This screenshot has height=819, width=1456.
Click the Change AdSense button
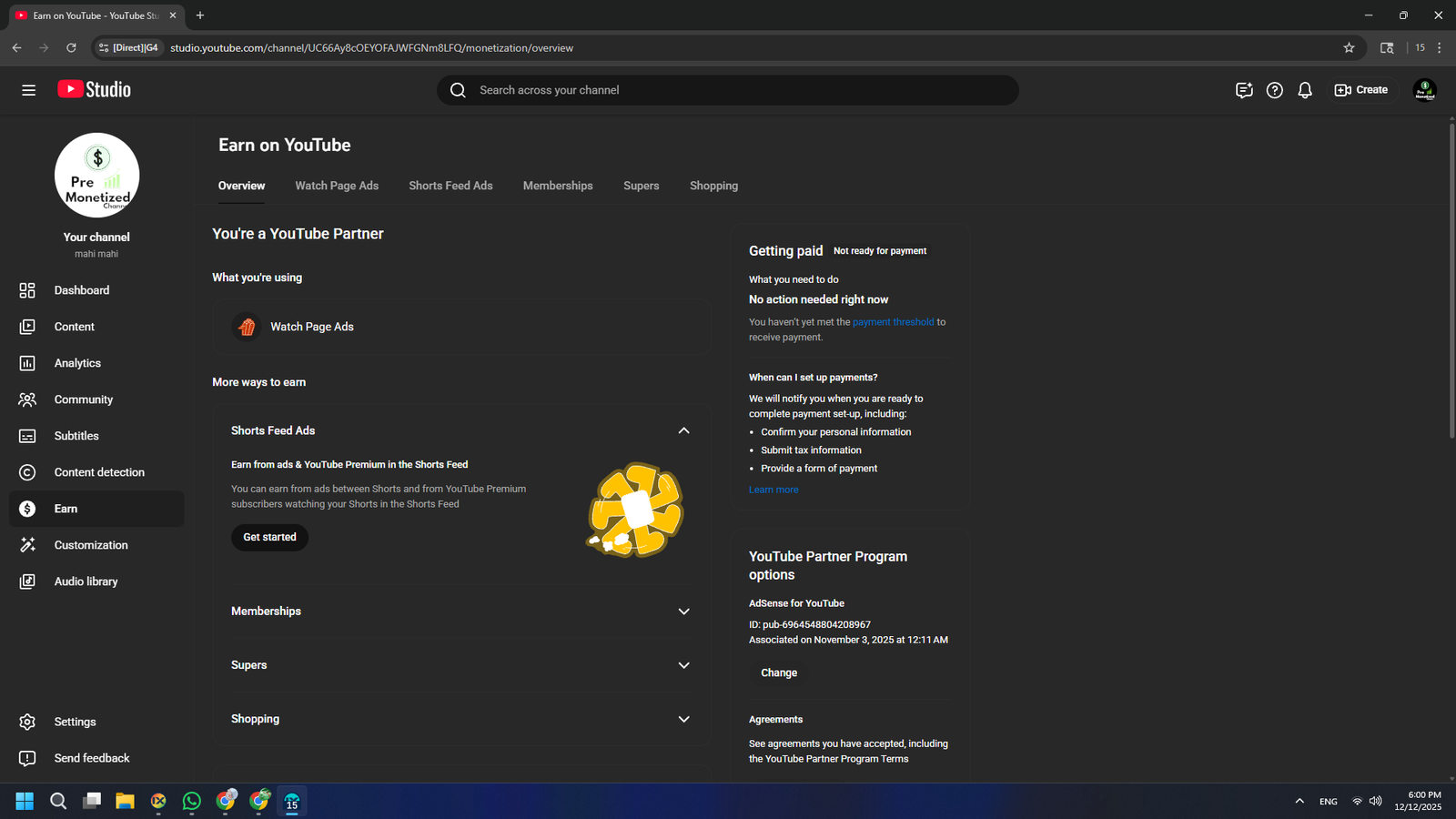(x=779, y=672)
